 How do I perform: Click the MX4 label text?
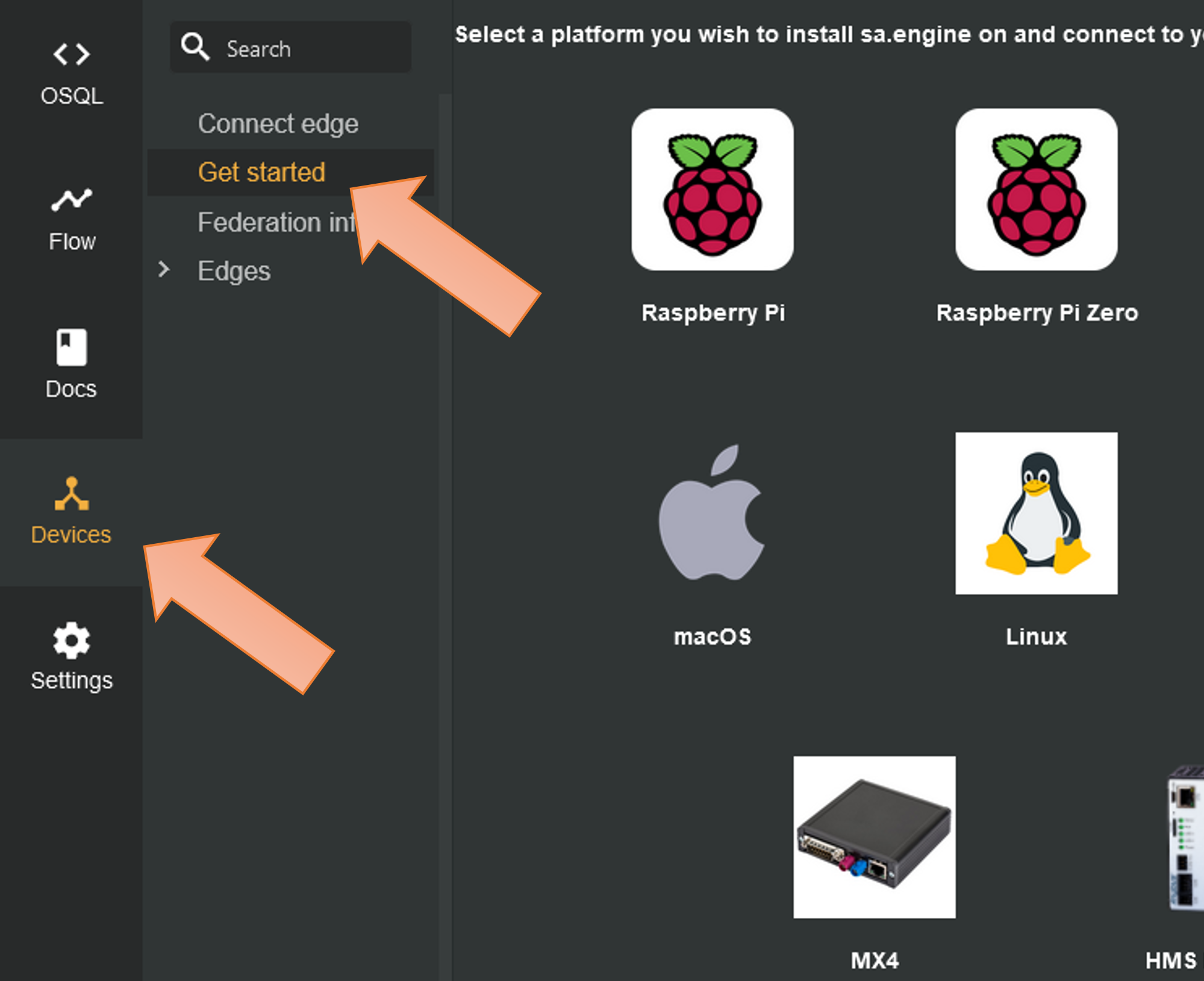(x=875, y=961)
